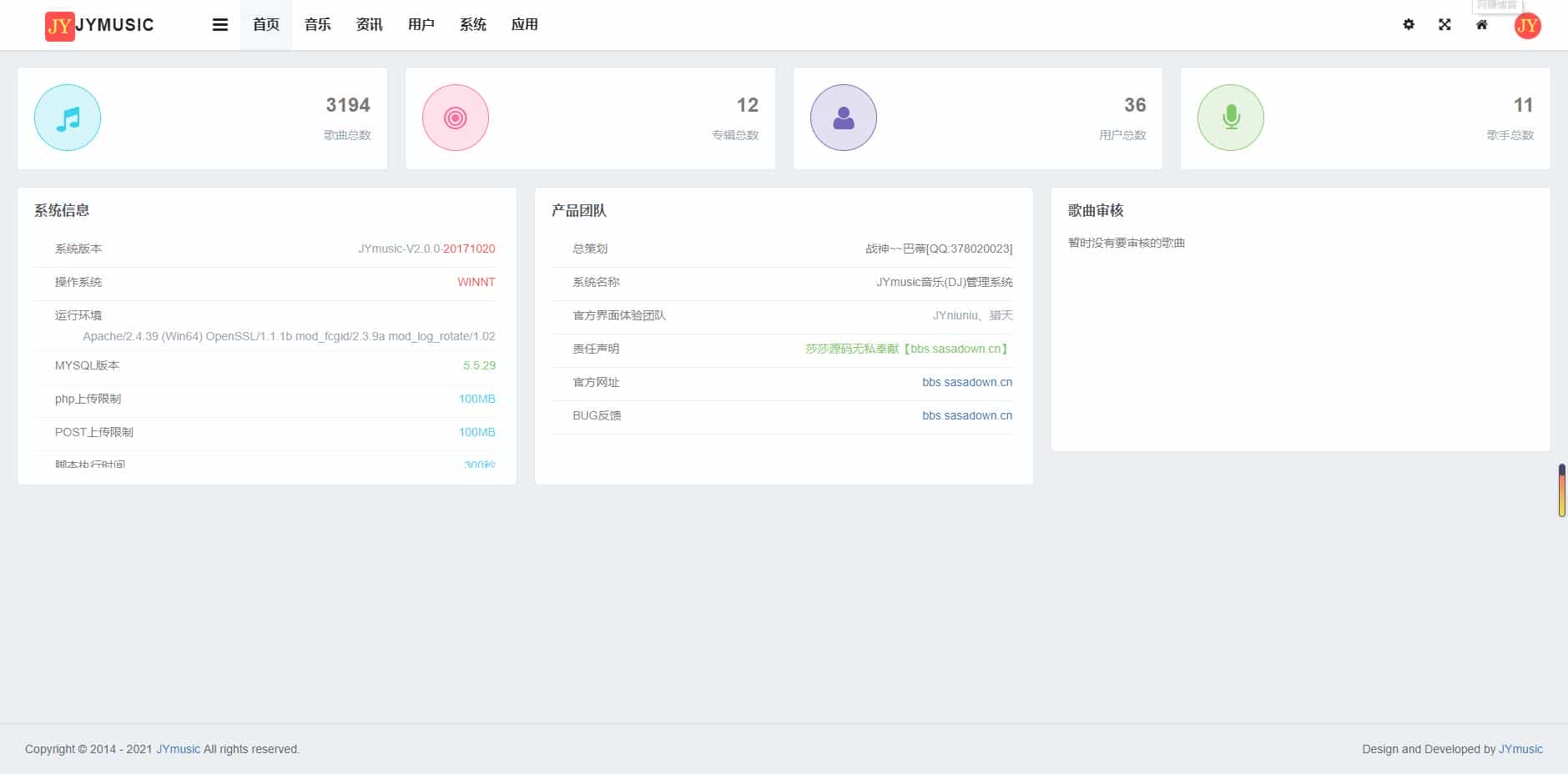Click the 运行环境 row label

click(x=78, y=315)
